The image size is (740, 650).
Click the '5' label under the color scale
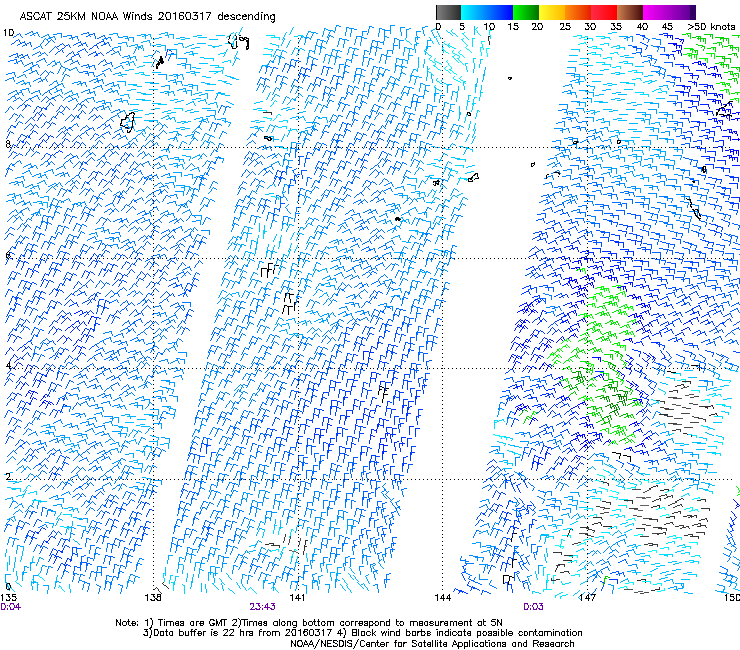pos(462,26)
